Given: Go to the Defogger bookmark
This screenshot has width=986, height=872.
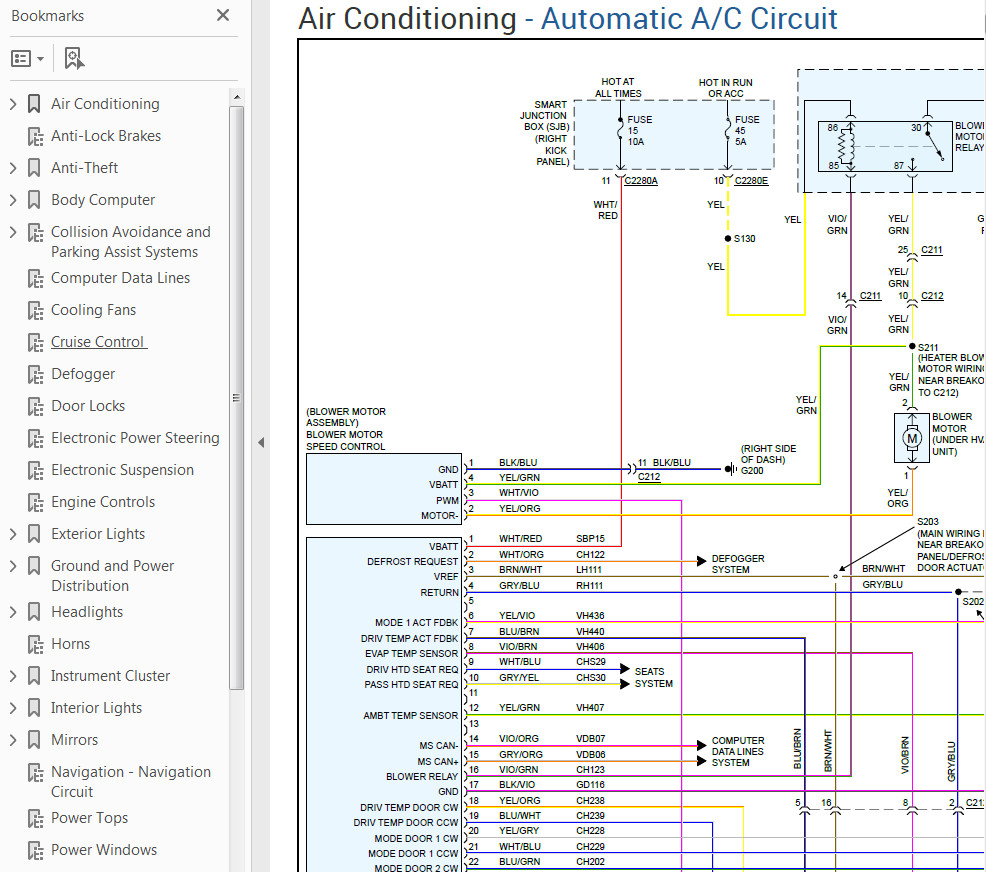Looking at the screenshot, I should click(x=83, y=374).
